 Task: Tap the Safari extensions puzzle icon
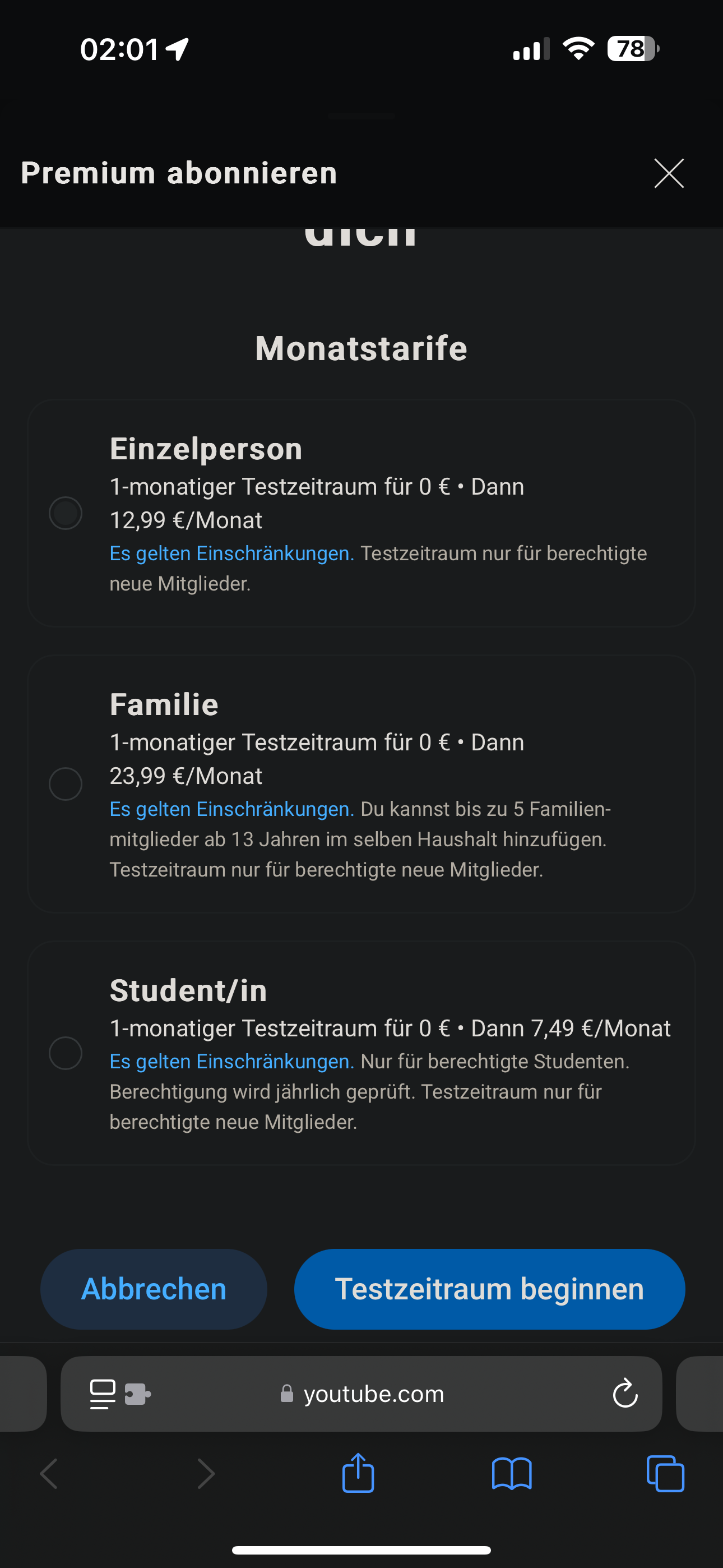[138, 1394]
